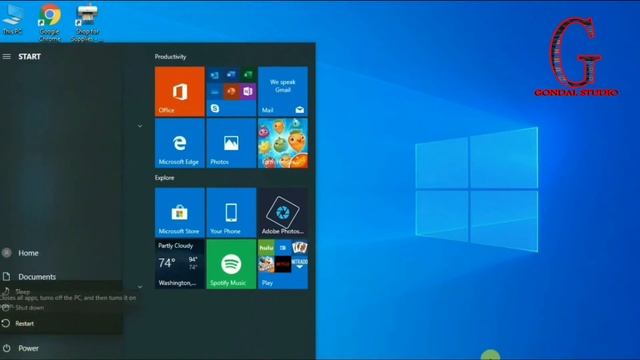Click Skype icon in Office apps tile
The width and height of the screenshot is (640, 360).
pyautogui.click(x=215, y=108)
